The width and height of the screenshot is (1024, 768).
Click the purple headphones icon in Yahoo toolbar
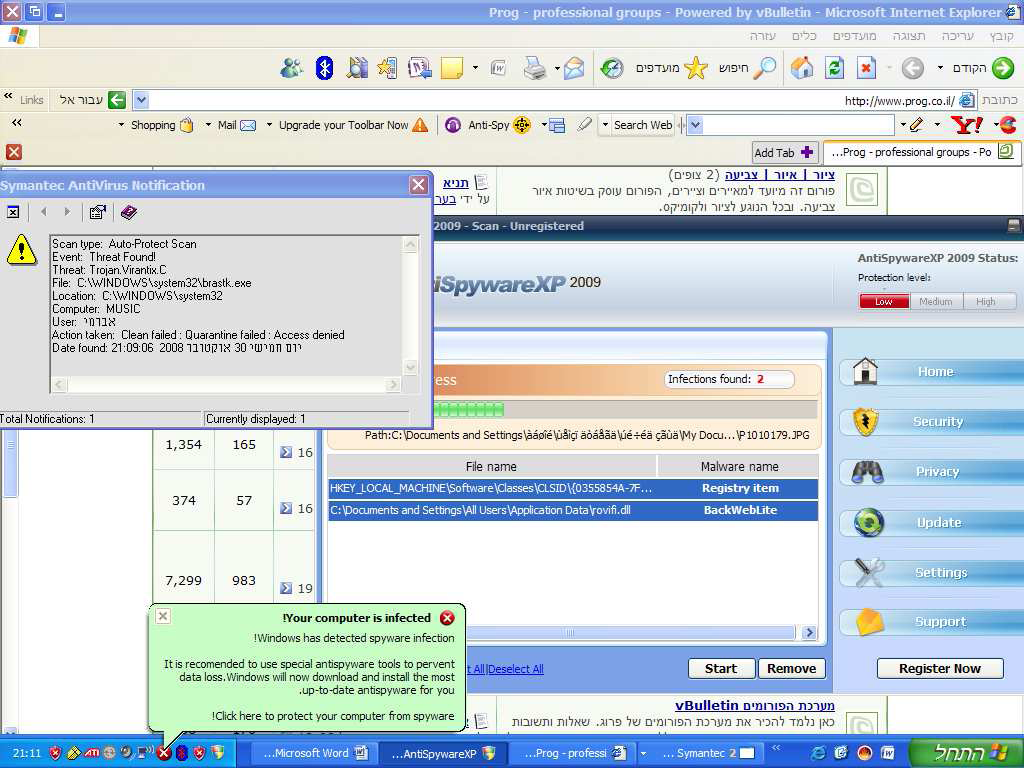453,125
